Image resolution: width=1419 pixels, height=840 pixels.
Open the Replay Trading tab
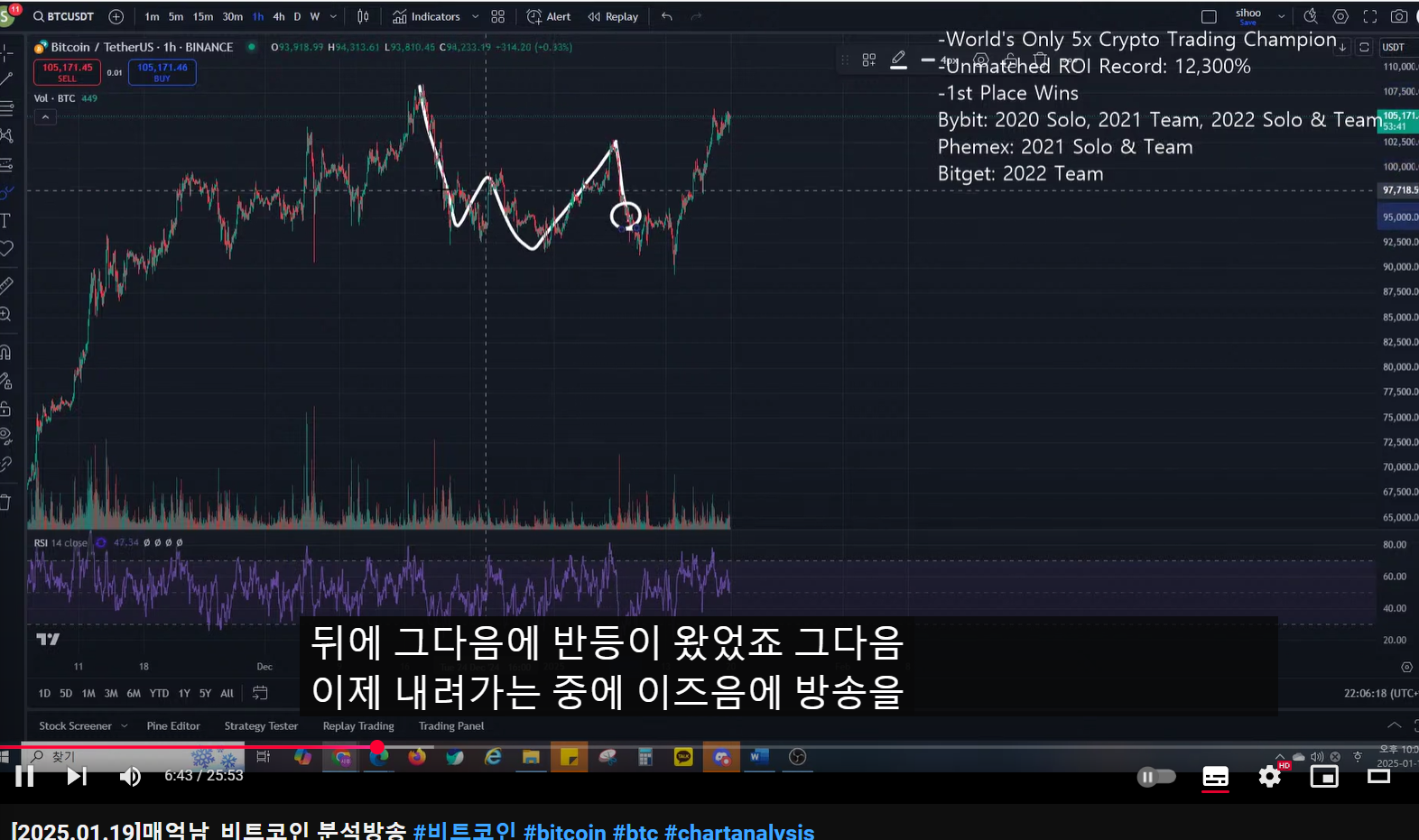point(358,725)
